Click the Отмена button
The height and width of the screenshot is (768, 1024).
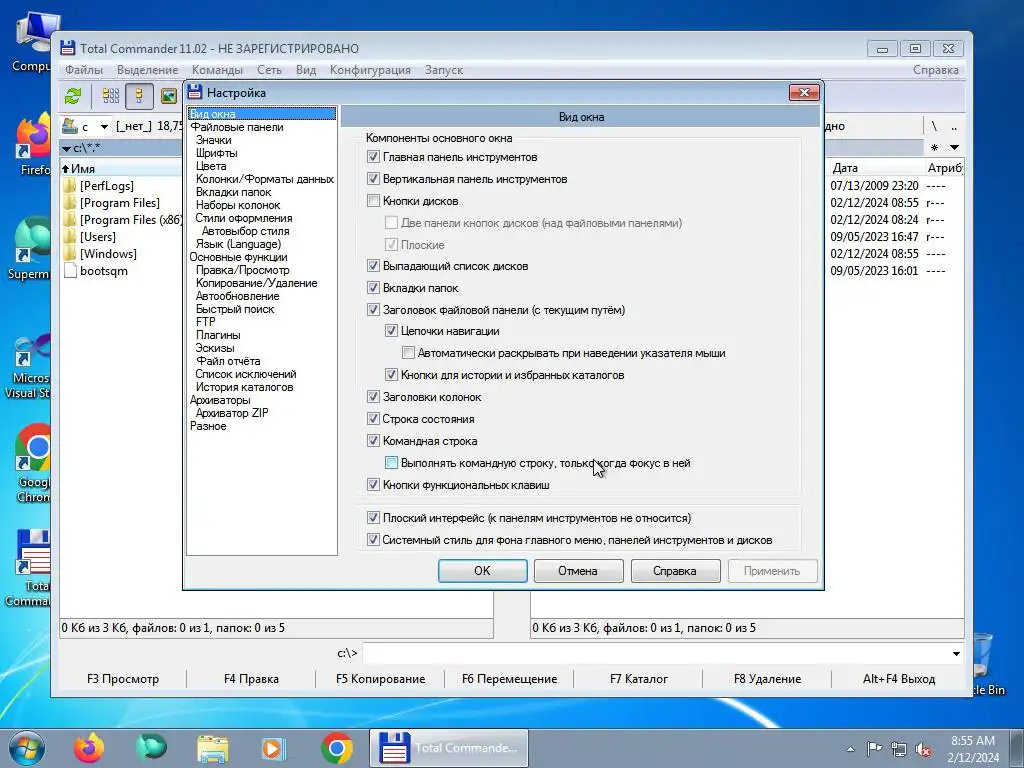point(579,571)
